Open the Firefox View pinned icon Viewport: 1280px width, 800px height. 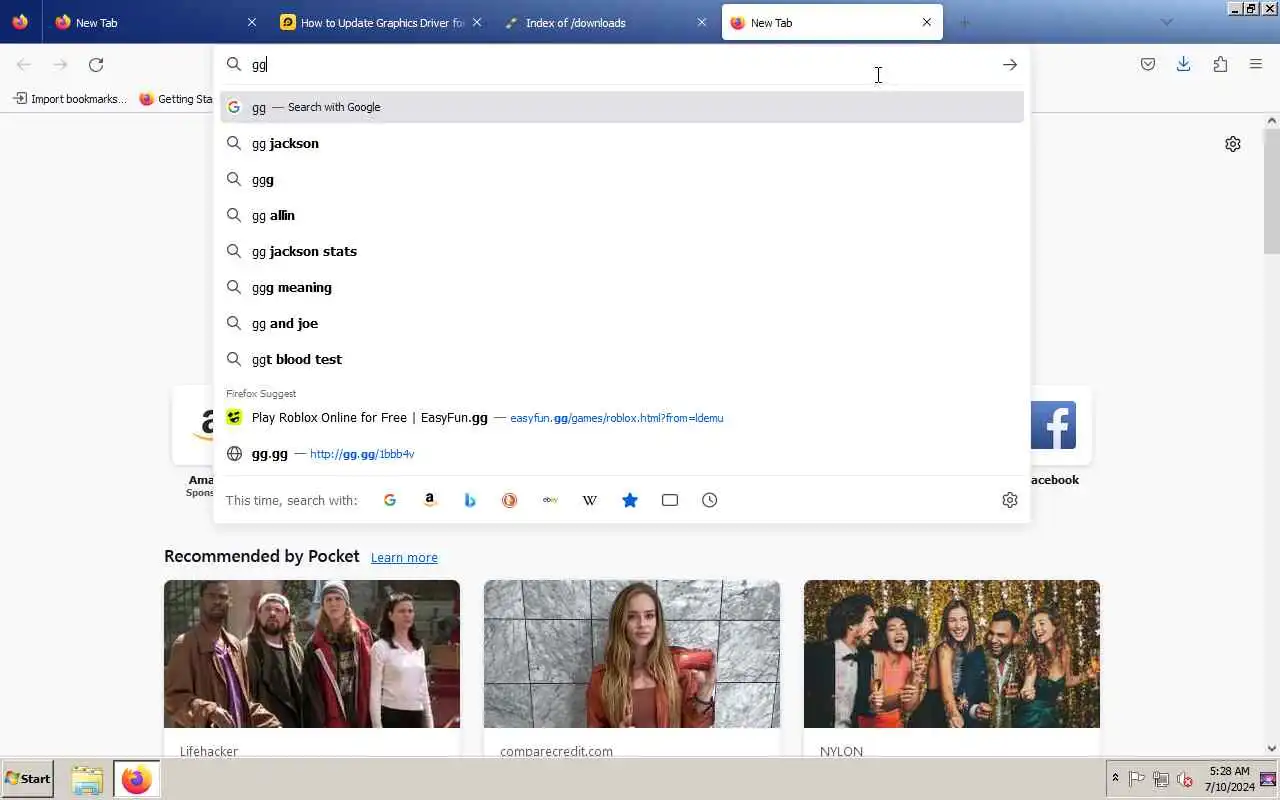(20, 22)
